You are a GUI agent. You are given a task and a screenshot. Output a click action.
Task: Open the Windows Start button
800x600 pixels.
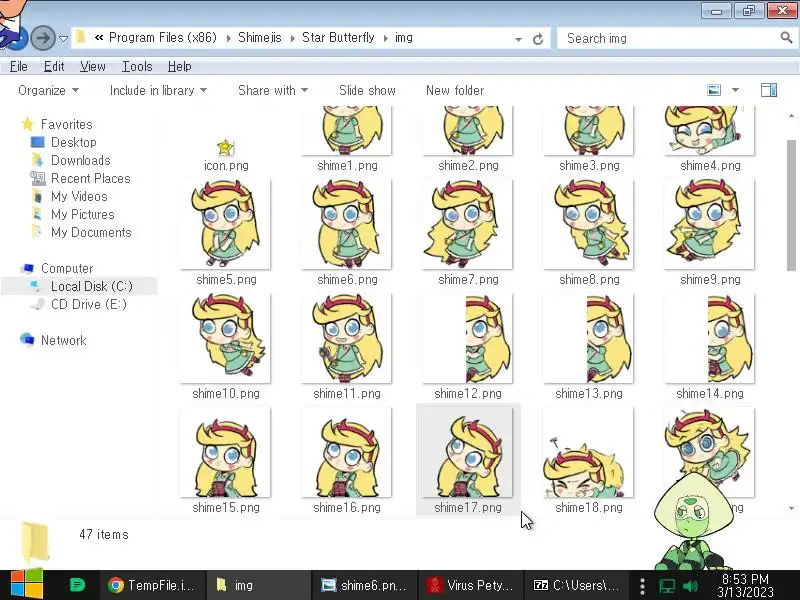[27, 585]
